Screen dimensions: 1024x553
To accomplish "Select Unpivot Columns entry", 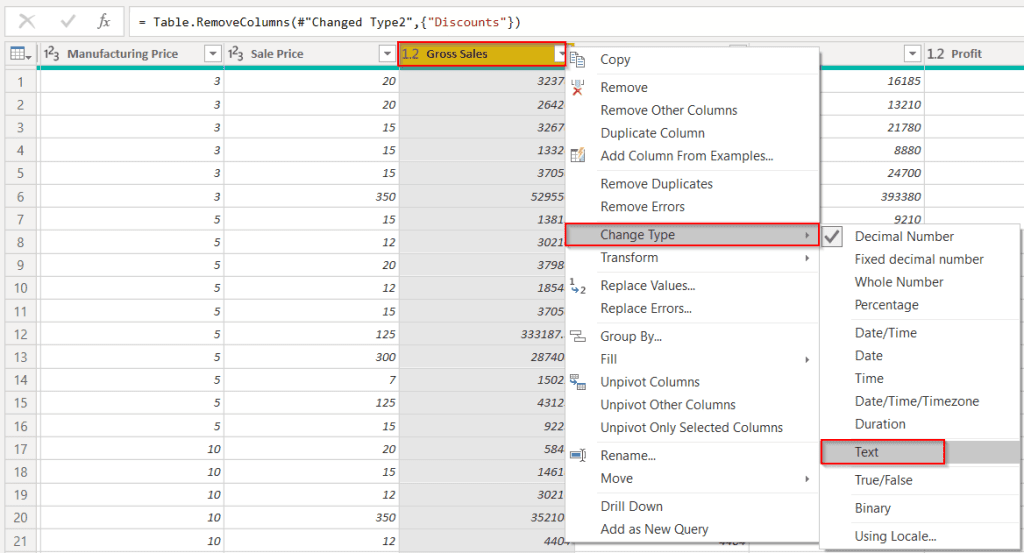I will tap(650, 382).
